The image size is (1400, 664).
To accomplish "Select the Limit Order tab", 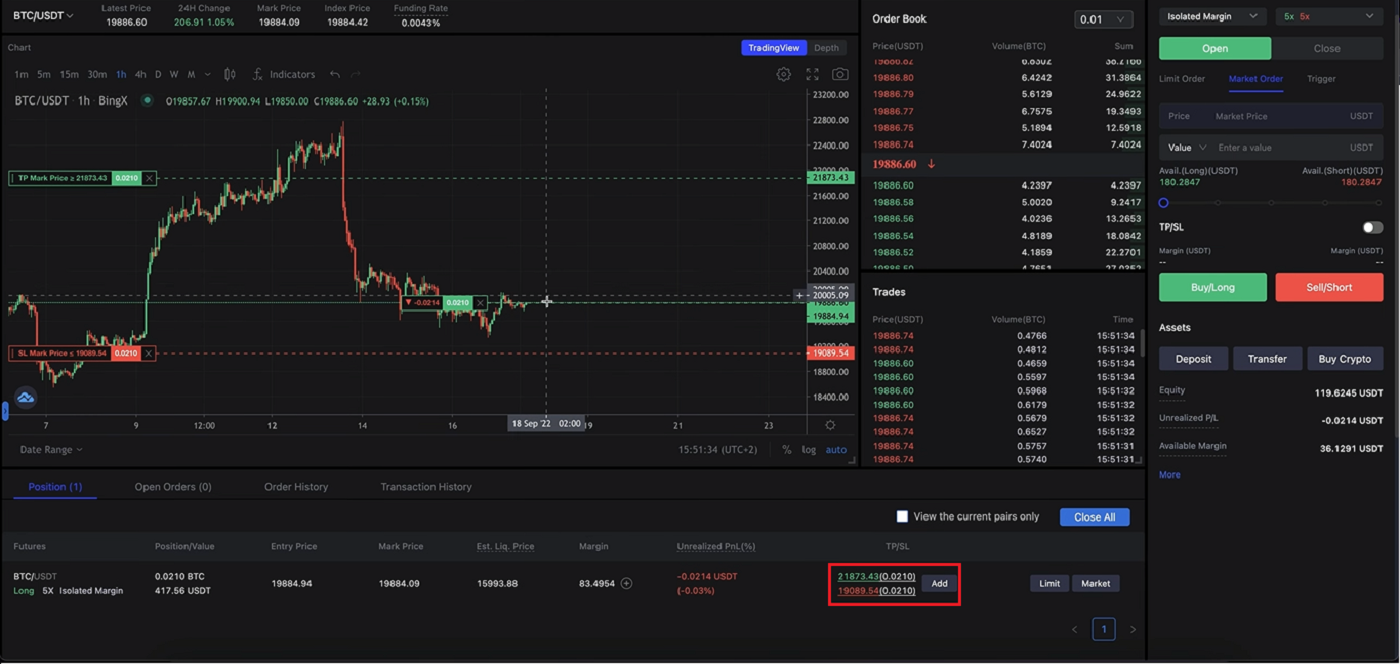I will point(1182,78).
